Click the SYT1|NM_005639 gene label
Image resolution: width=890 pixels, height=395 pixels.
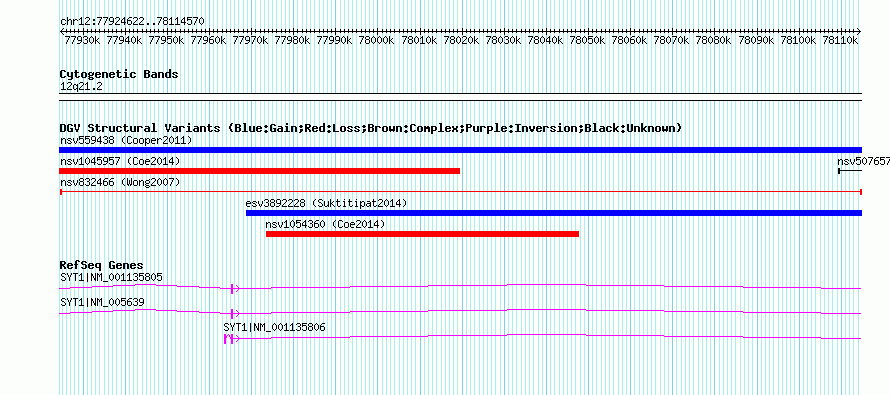click(102, 302)
